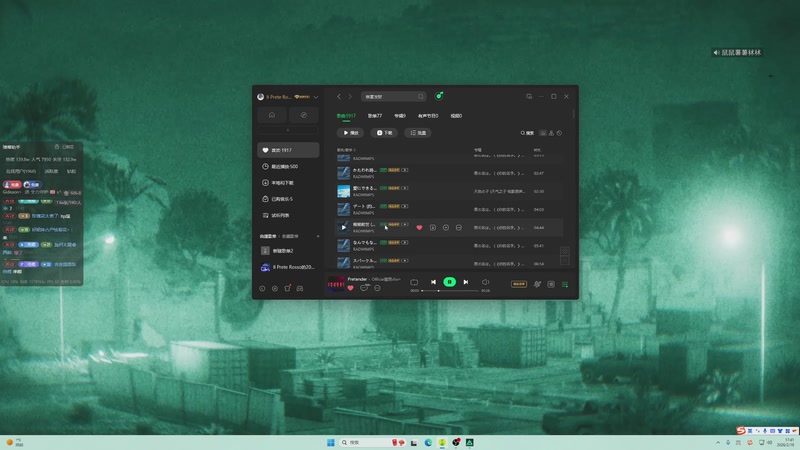This screenshot has width=800, height=450.
Task: Open Local and Downloads in the sidebar
Action: click(288, 183)
